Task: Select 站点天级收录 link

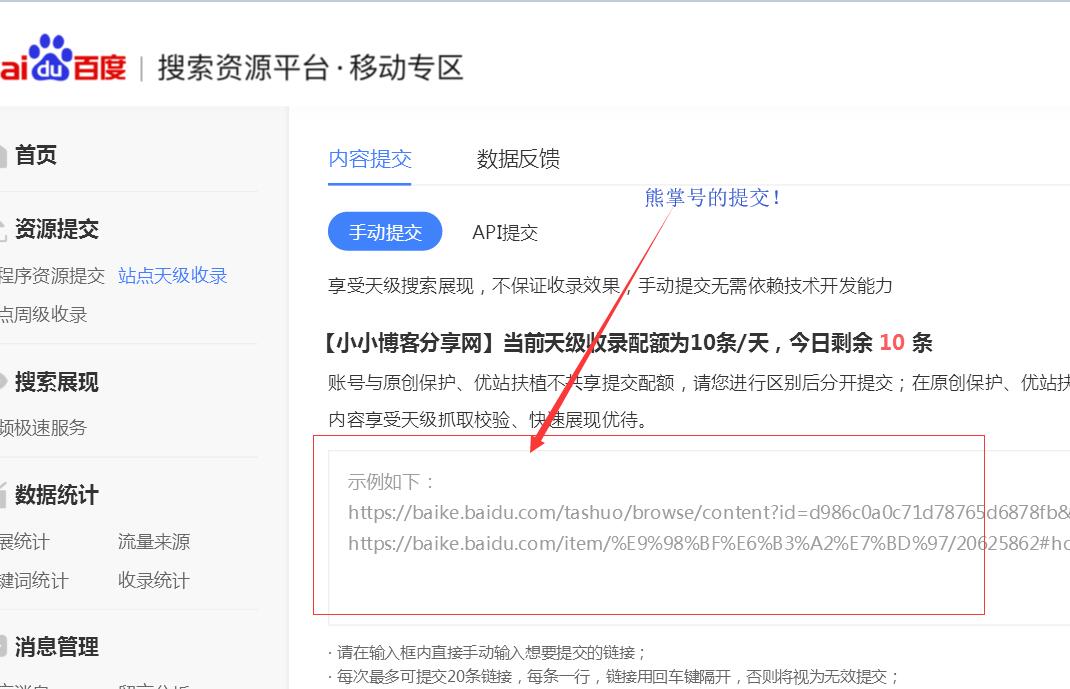Action: [173, 276]
